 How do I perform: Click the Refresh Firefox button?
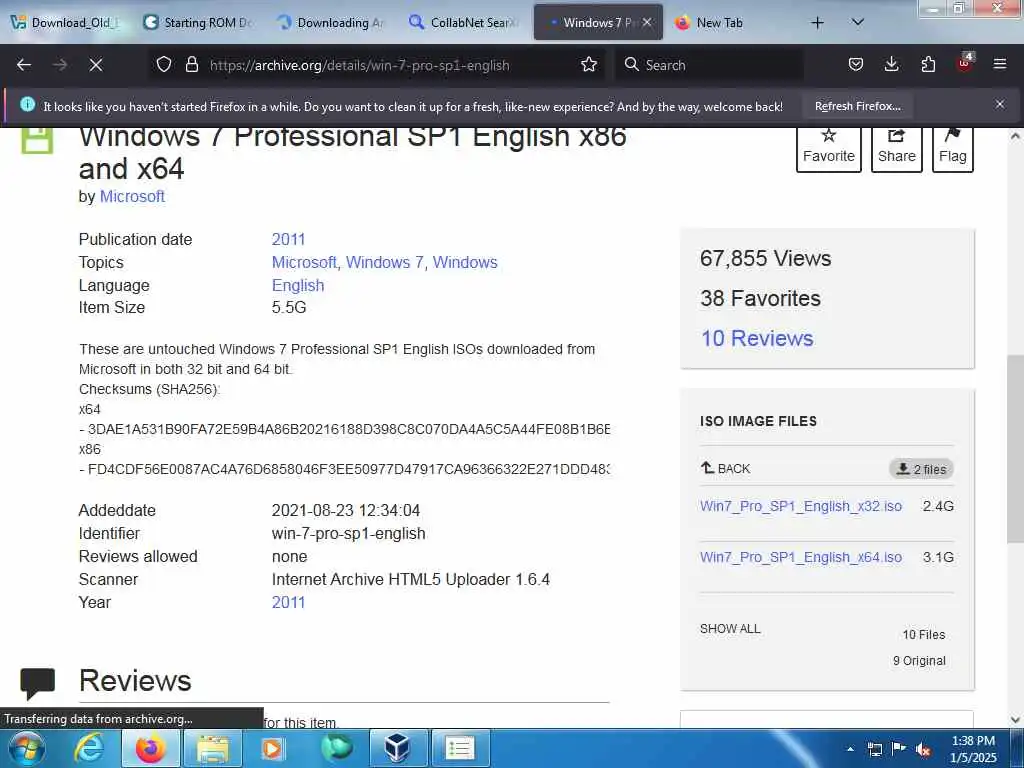857,106
